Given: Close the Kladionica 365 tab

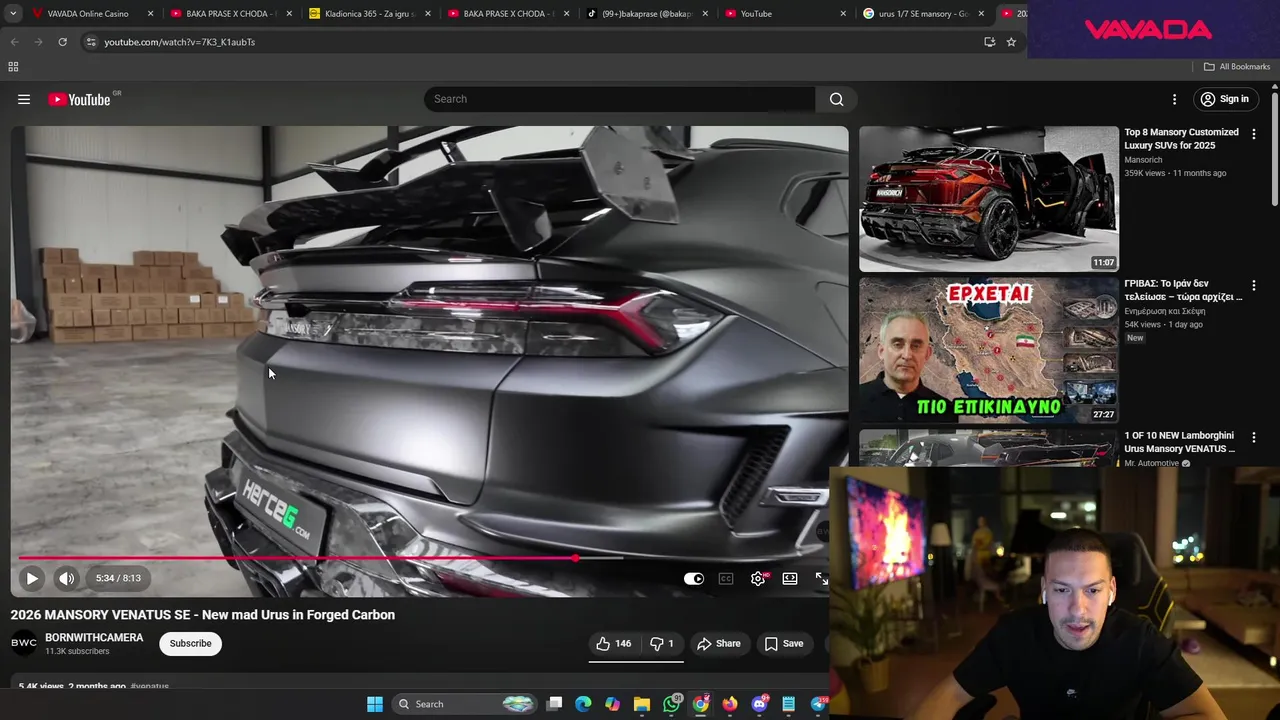Looking at the screenshot, I should [x=428, y=14].
